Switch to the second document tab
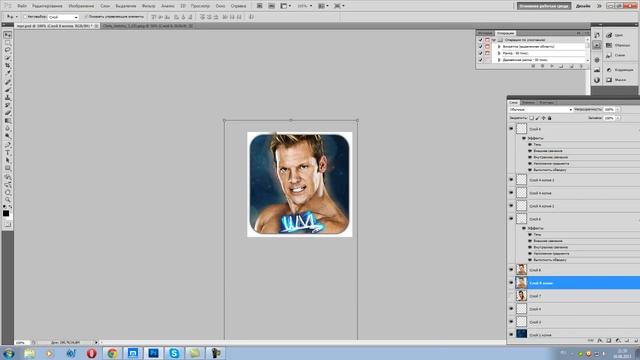 coord(148,26)
